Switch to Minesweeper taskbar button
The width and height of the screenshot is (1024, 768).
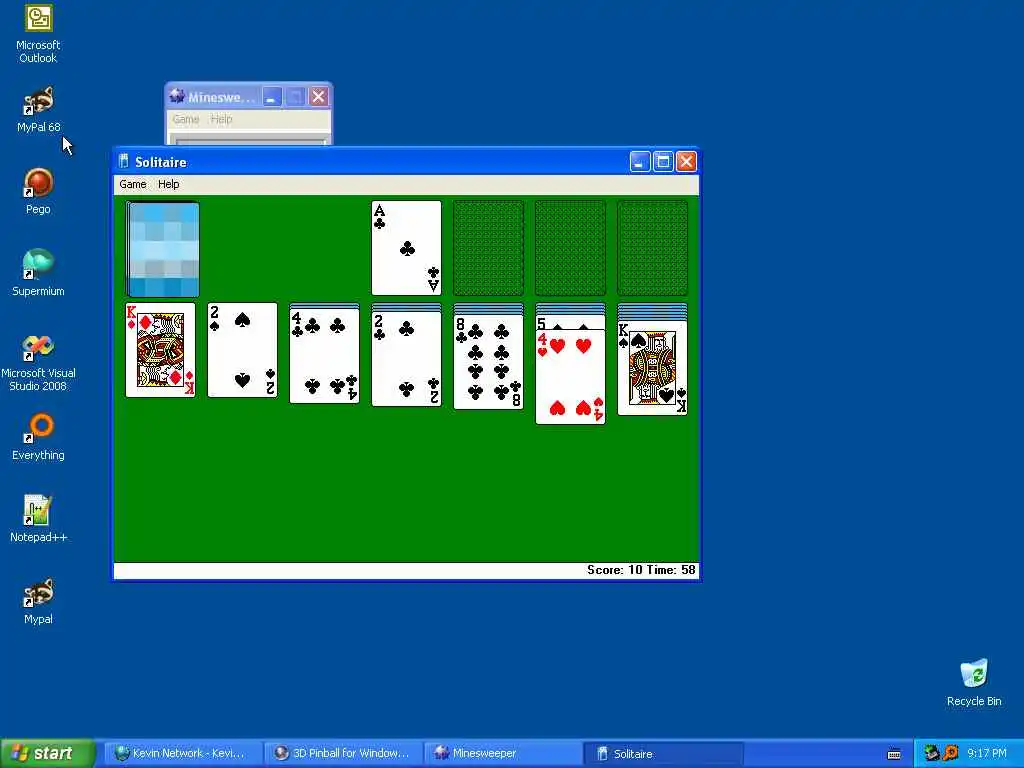pos(504,754)
